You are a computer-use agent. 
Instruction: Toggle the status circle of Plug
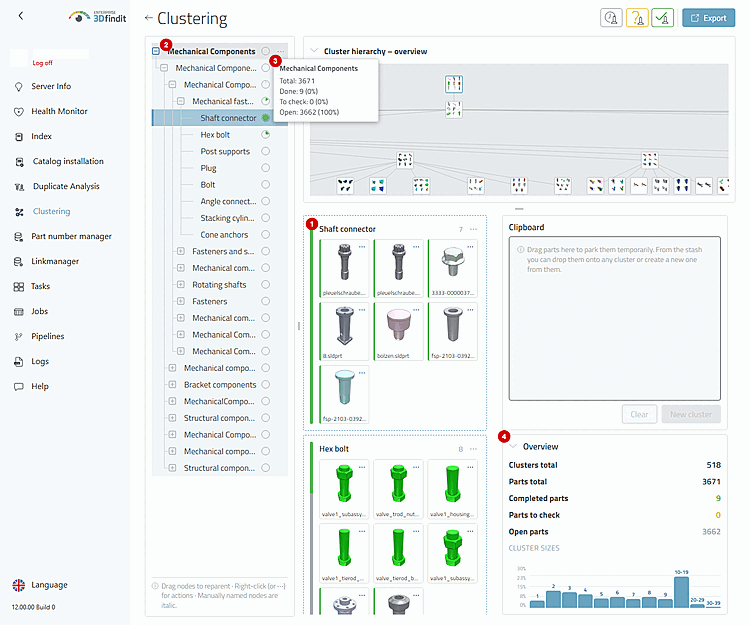[x=265, y=168]
